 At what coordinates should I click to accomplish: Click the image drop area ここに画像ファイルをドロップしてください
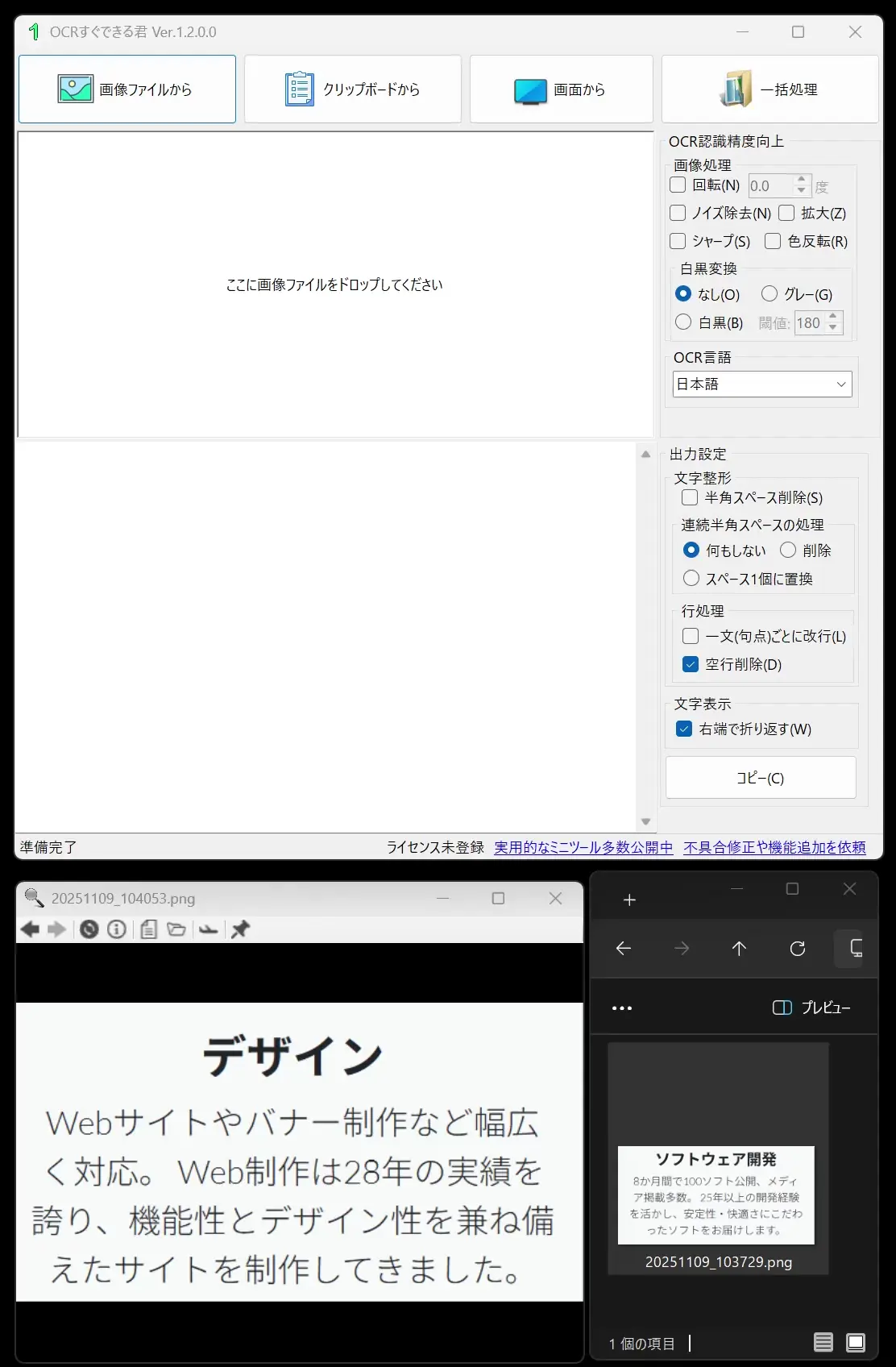tap(334, 285)
